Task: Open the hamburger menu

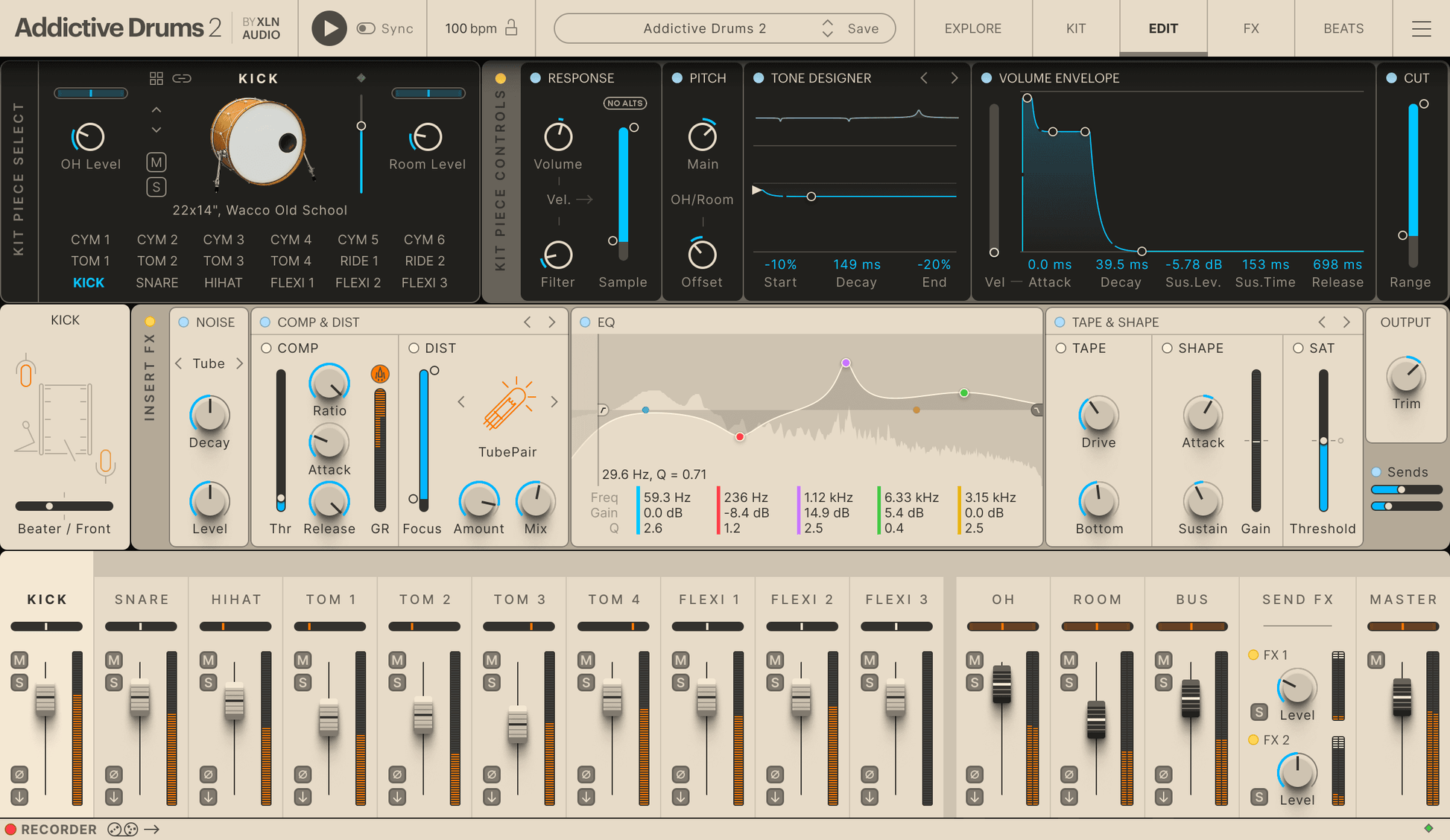Action: click(x=1422, y=28)
